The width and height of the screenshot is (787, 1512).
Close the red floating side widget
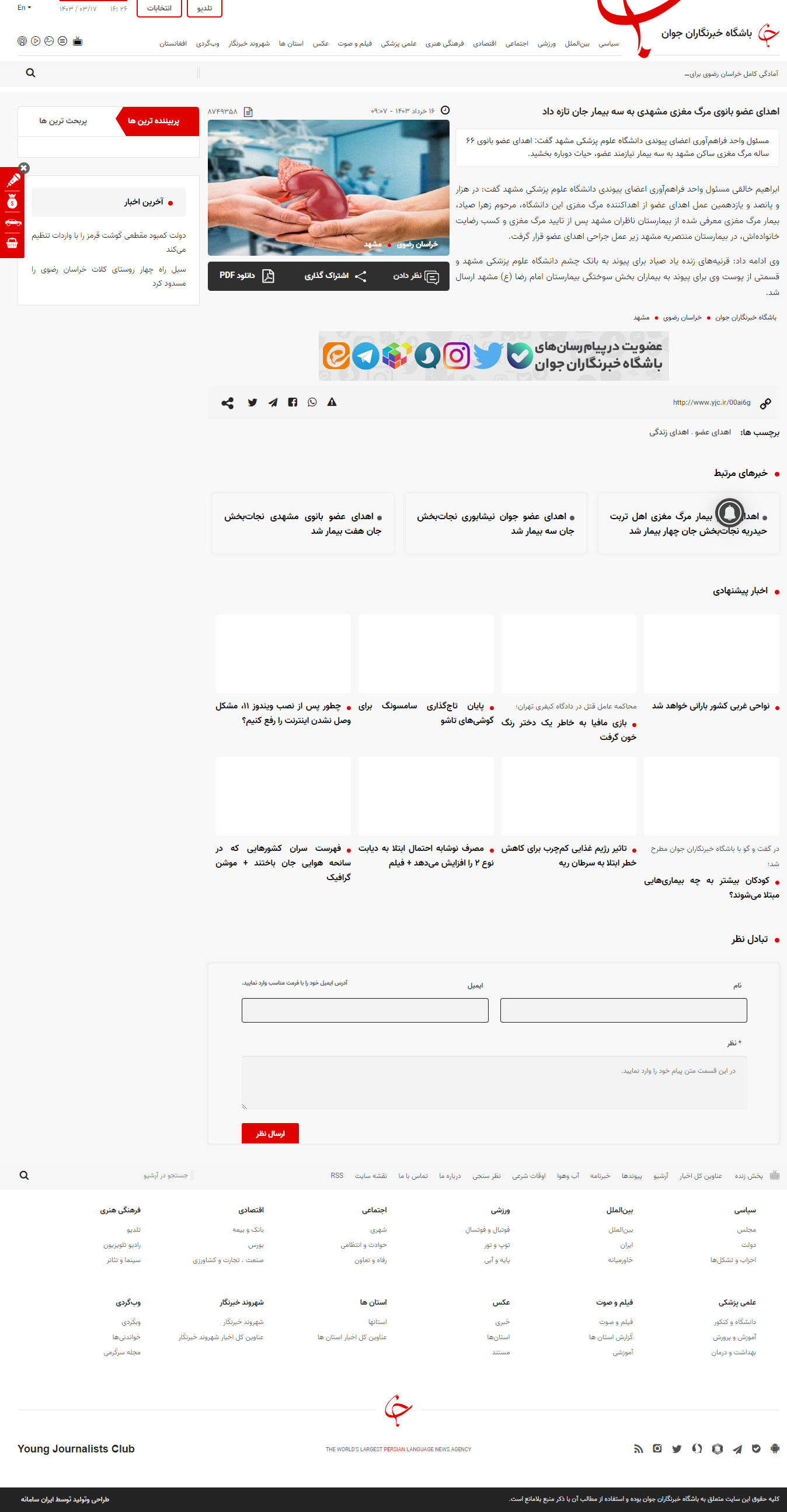[x=24, y=168]
